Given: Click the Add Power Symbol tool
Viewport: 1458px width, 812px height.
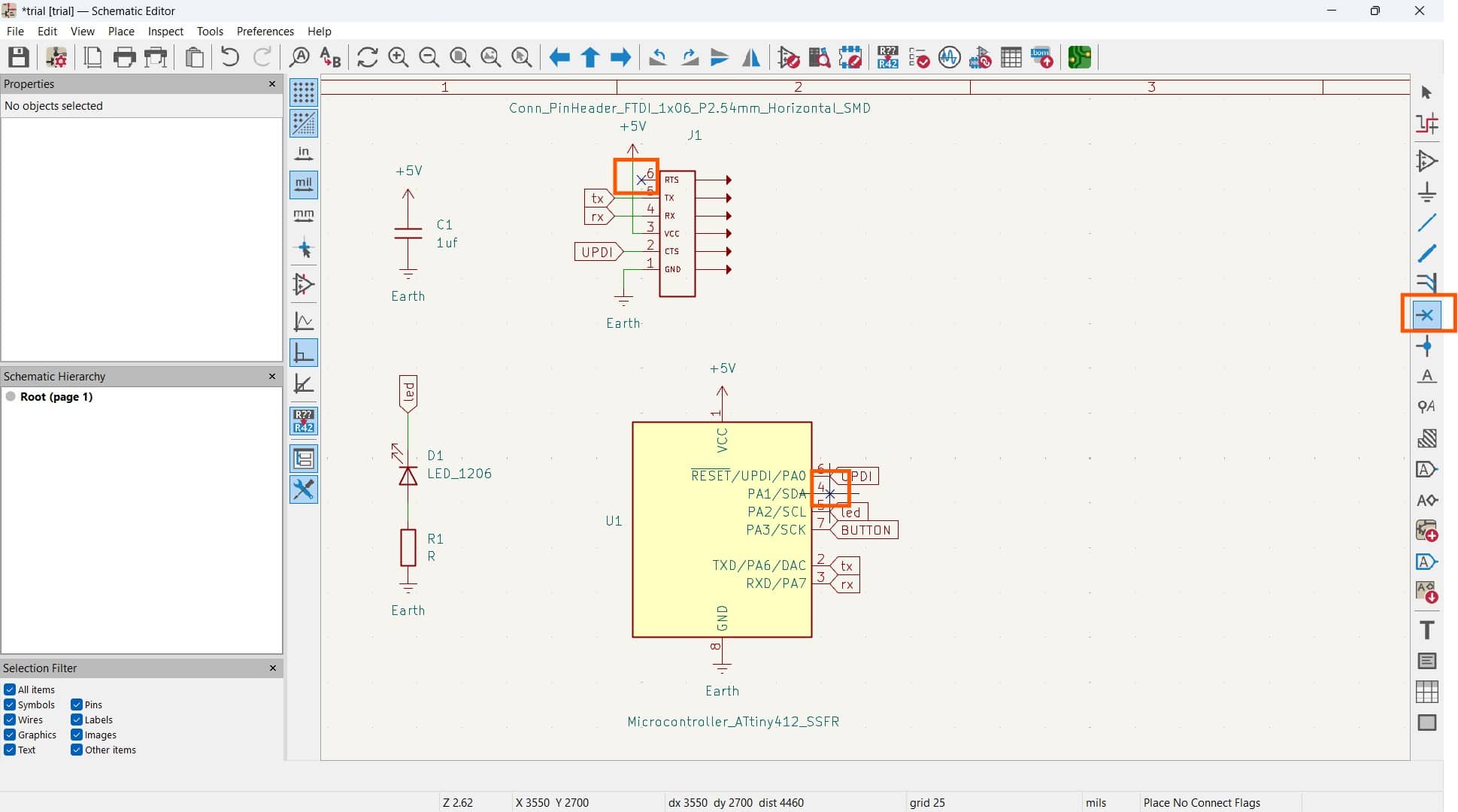Looking at the screenshot, I should (x=1426, y=192).
